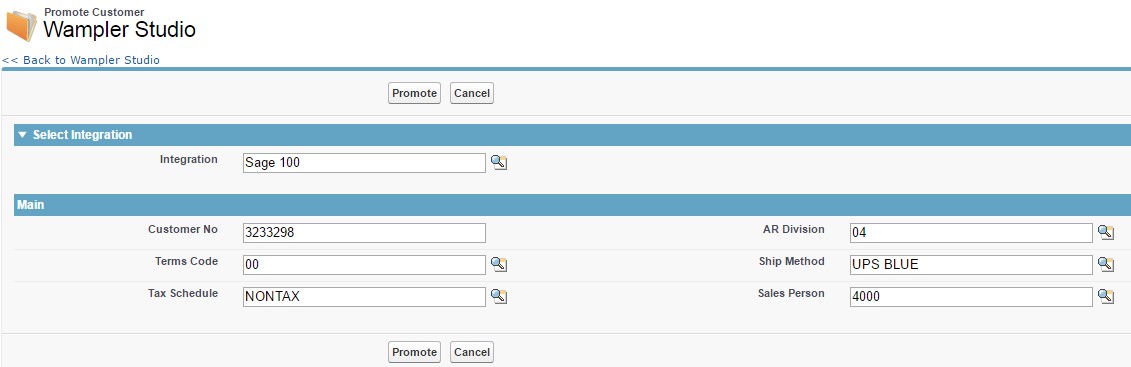Click the Tax Schedule field with NONTAX
Image resolution: width=1131 pixels, height=367 pixels.
pos(364,296)
